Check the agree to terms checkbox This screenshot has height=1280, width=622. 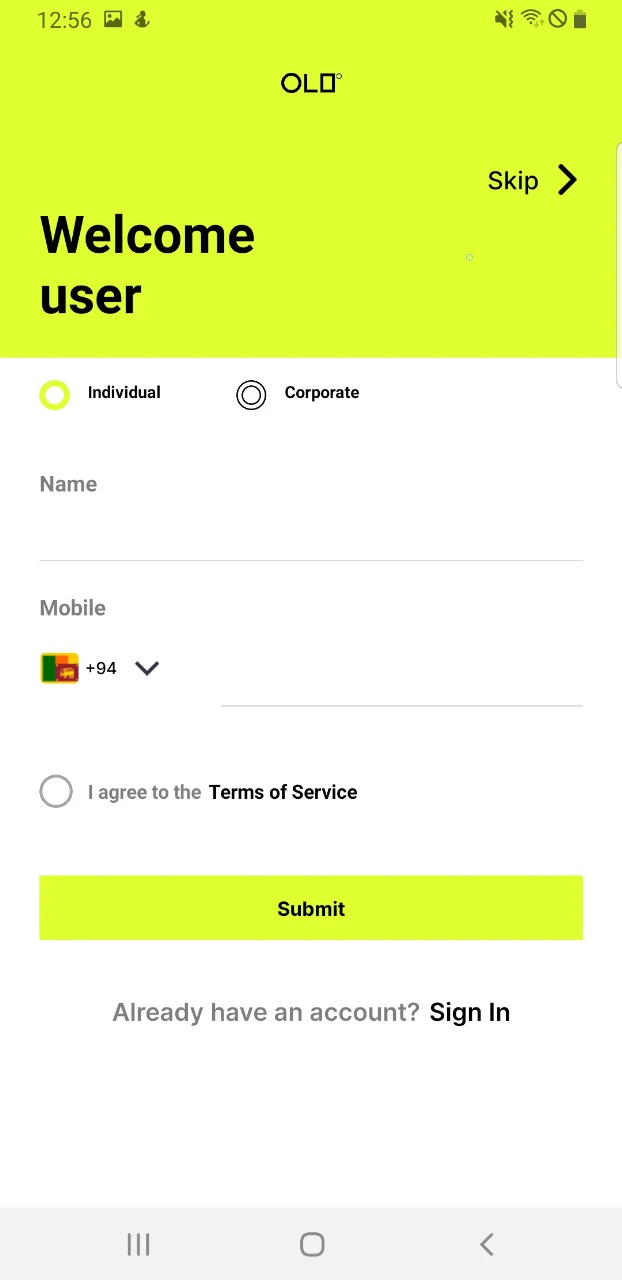[56, 791]
